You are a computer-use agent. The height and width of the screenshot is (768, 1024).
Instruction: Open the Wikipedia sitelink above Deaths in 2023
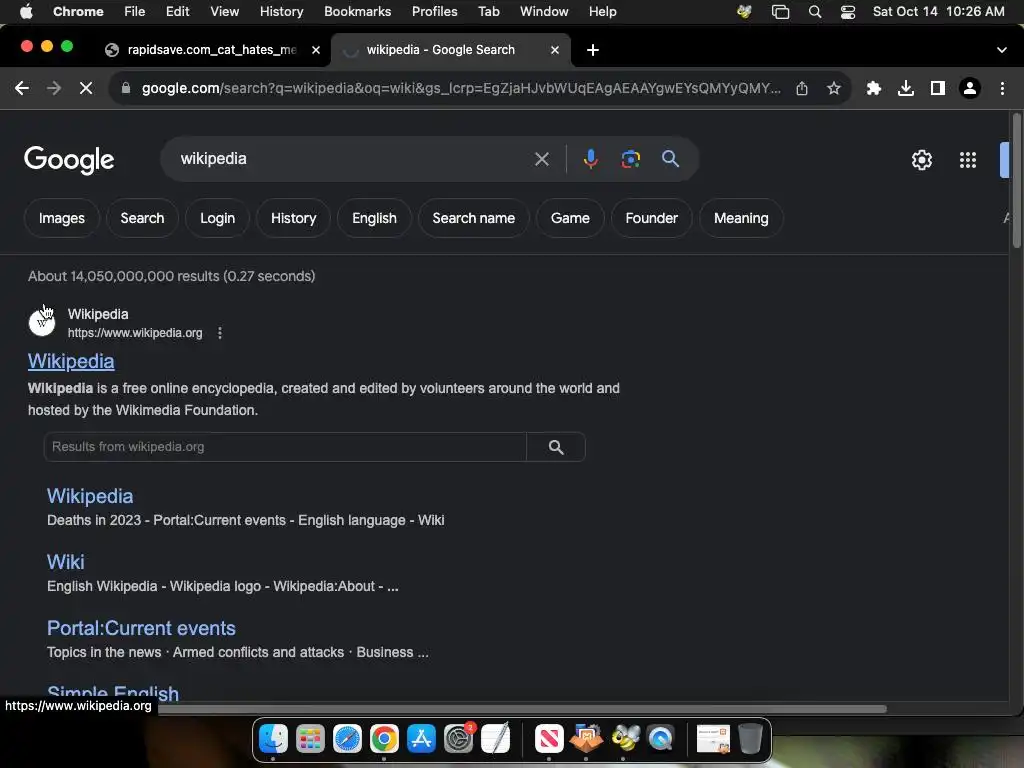(x=90, y=496)
